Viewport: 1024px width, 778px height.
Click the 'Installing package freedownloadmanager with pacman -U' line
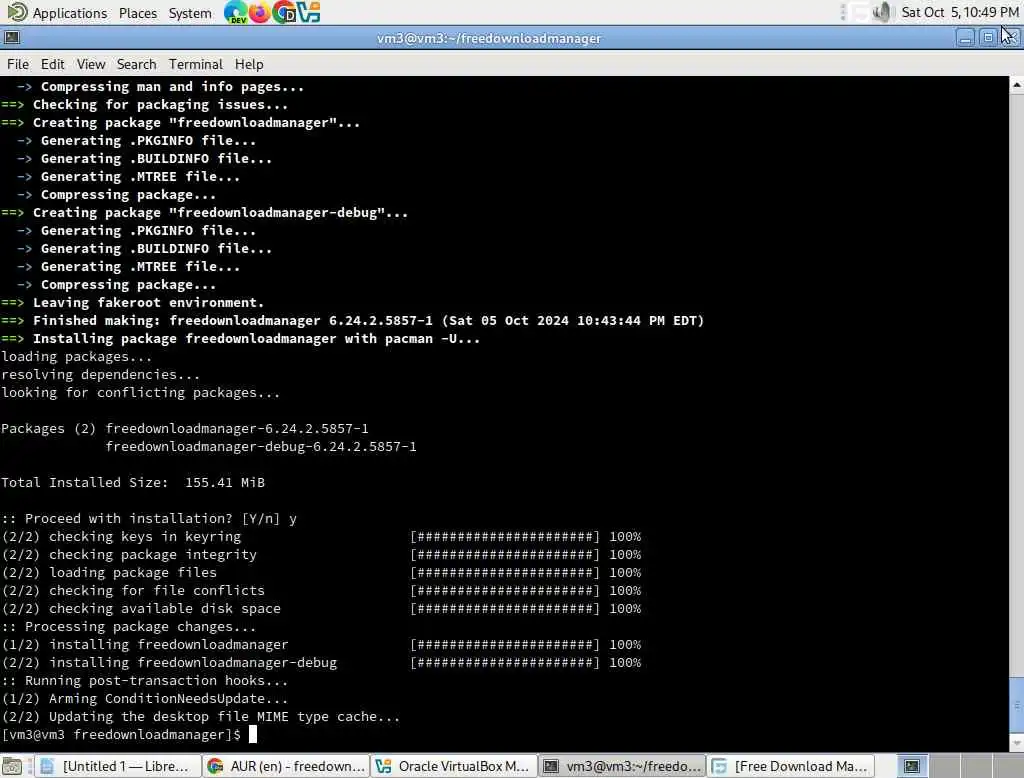[240, 338]
